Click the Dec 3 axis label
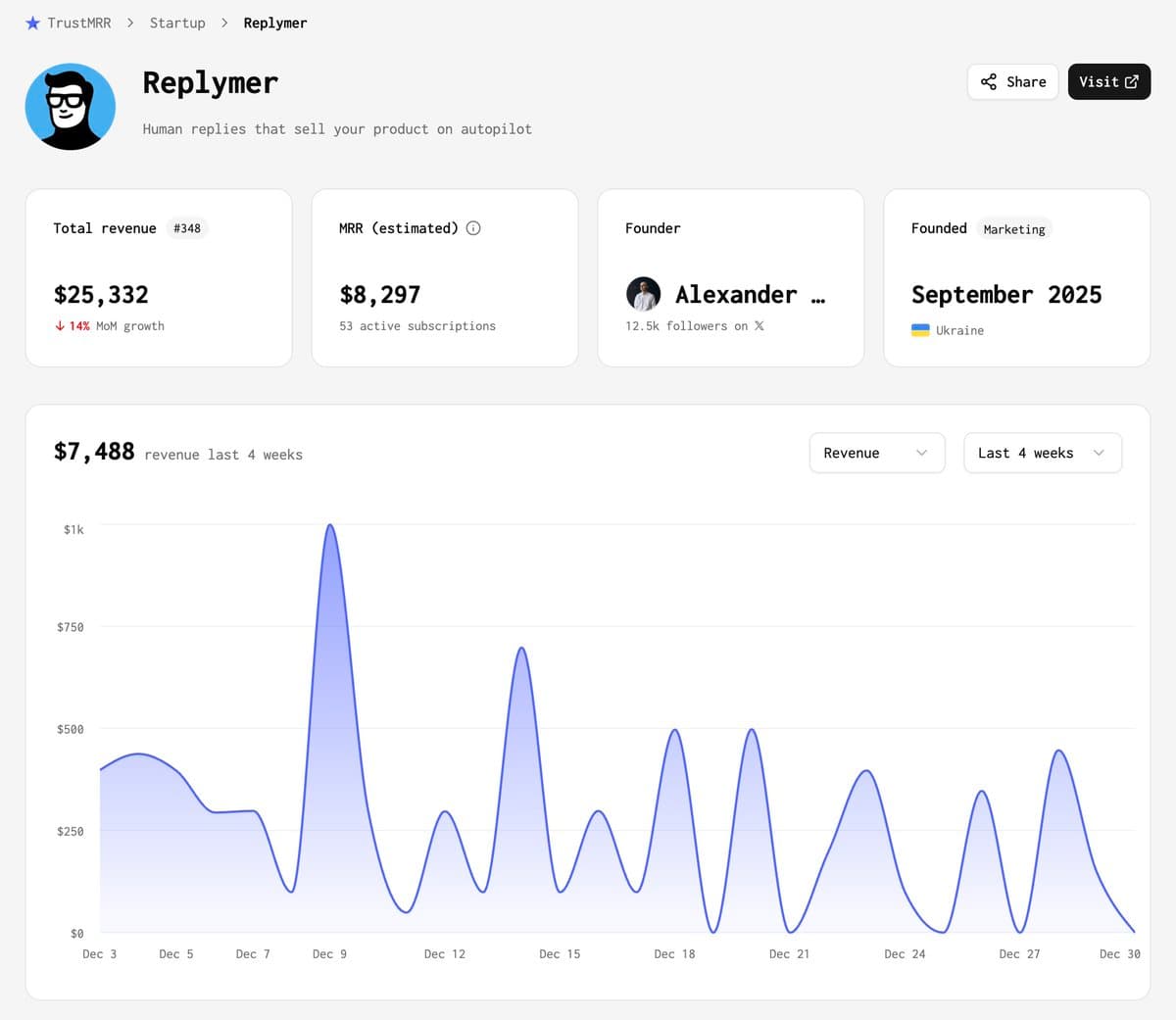Image resolution: width=1176 pixels, height=1020 pixels. click(x=100, y=953)
